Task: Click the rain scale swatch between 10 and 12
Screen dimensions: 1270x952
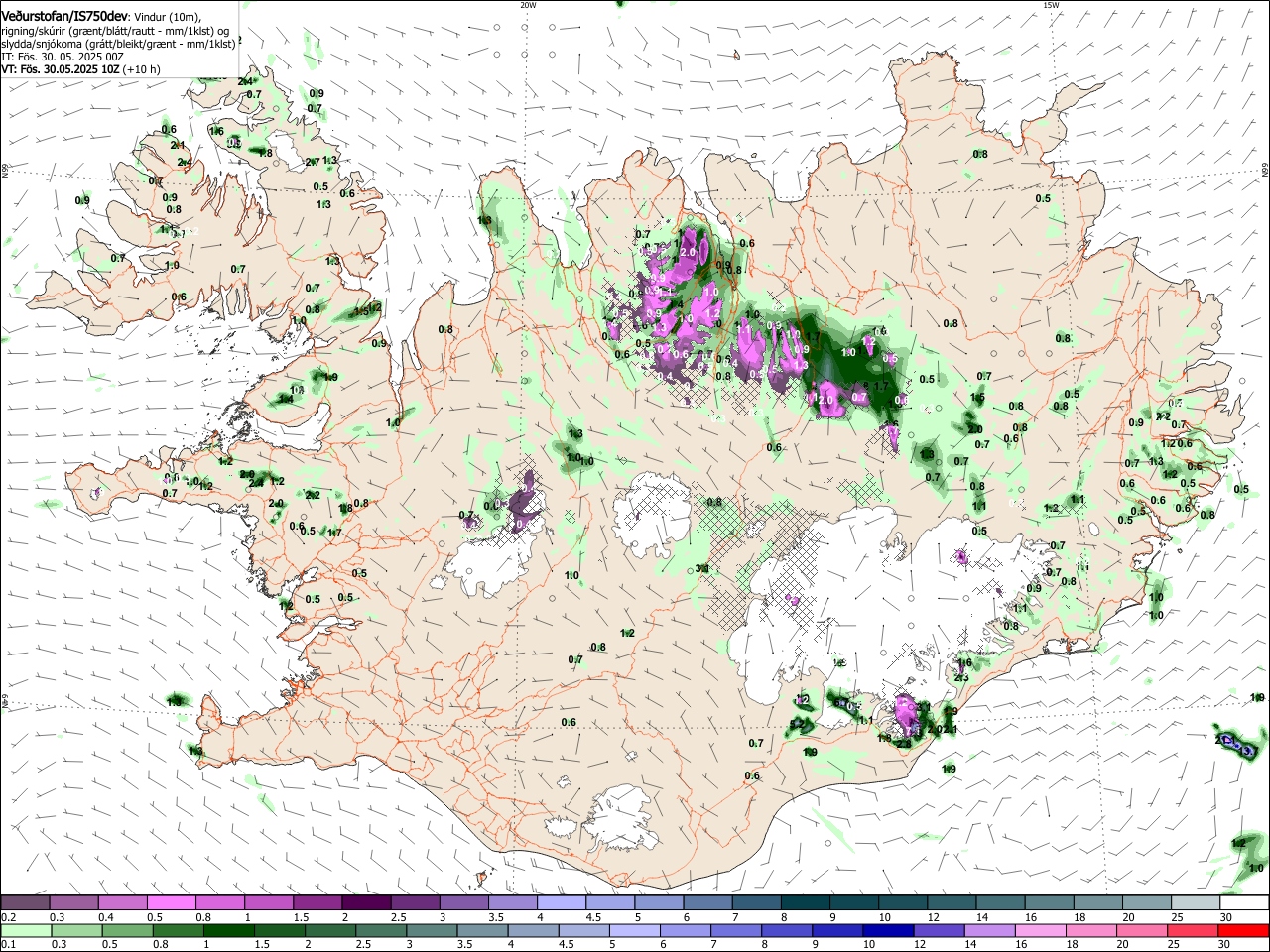Action: click(x=888, y=931)
